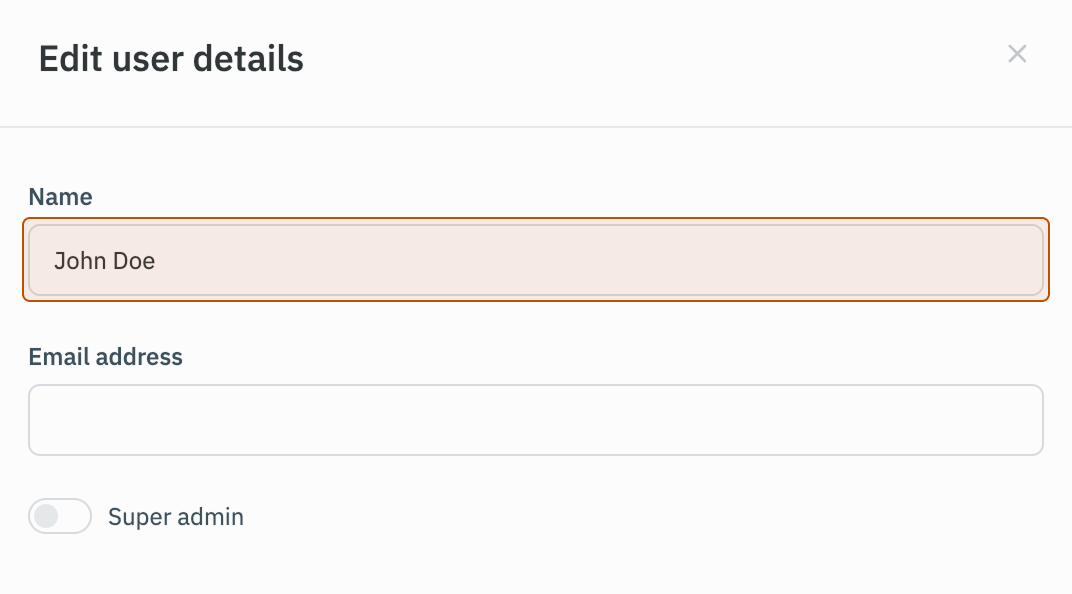Click the X icon in dialog header
1072x594 pixels.
click(x=1017, y=54)
